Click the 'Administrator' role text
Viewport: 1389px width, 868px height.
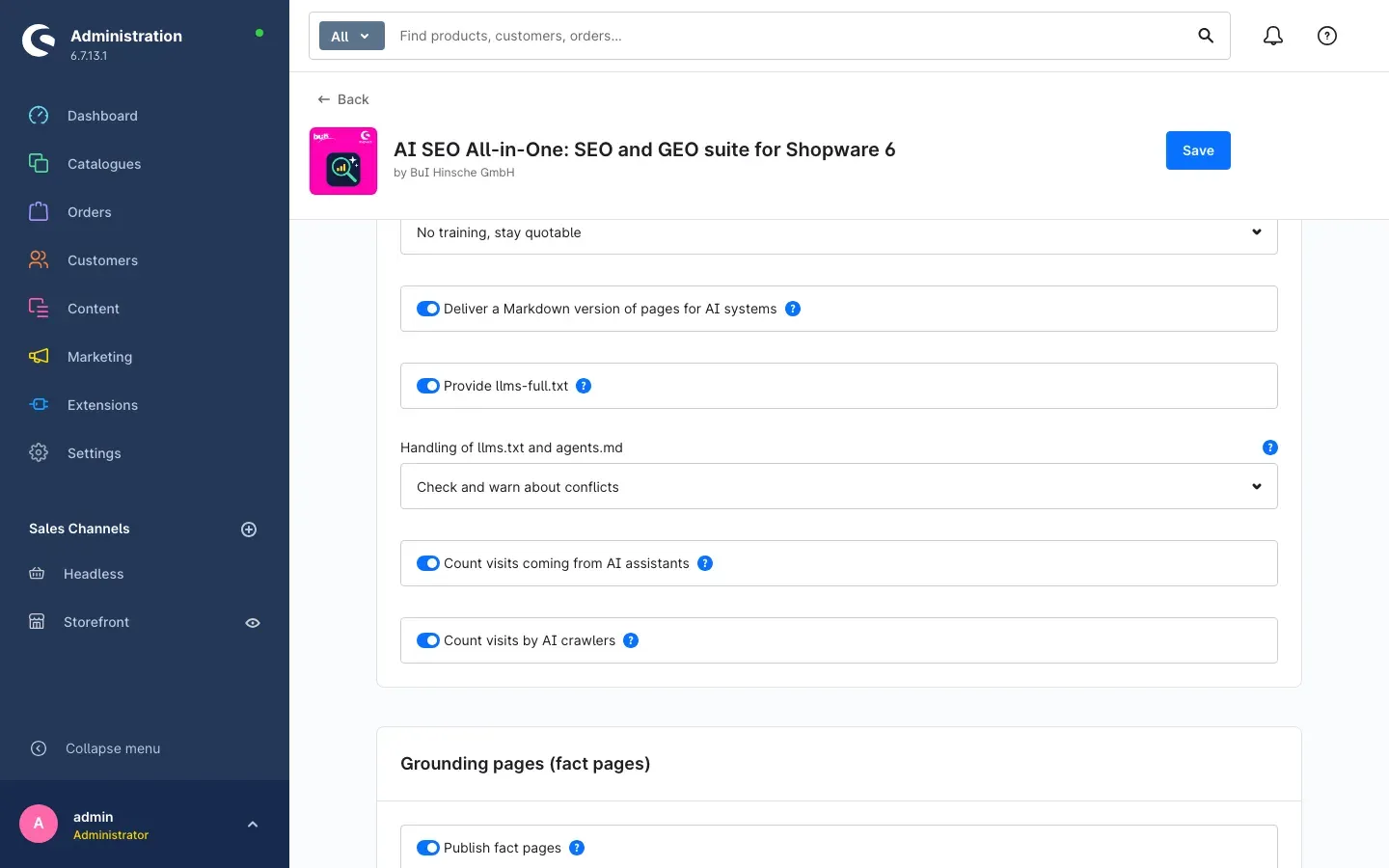click(111, 835)
